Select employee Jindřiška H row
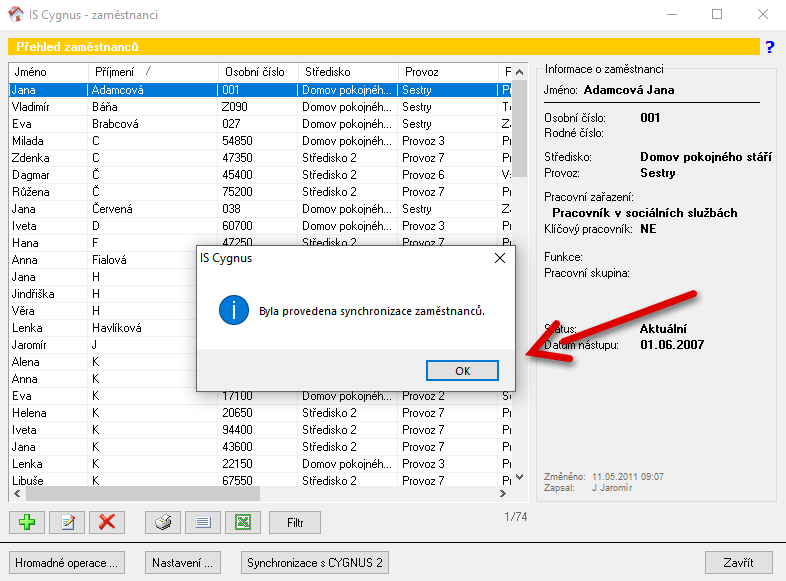This screenshot has height=581, width=786. [x=103, y=294]
